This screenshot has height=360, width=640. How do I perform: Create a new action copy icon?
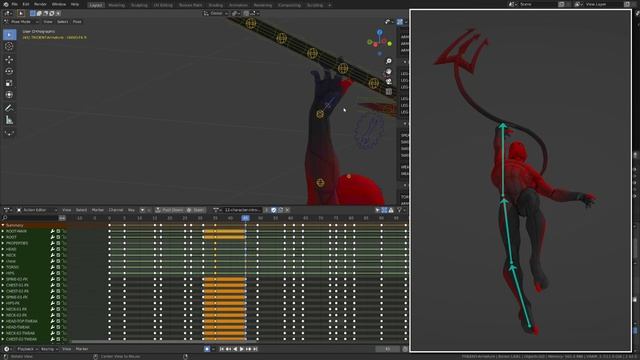[x=280, y=210]
